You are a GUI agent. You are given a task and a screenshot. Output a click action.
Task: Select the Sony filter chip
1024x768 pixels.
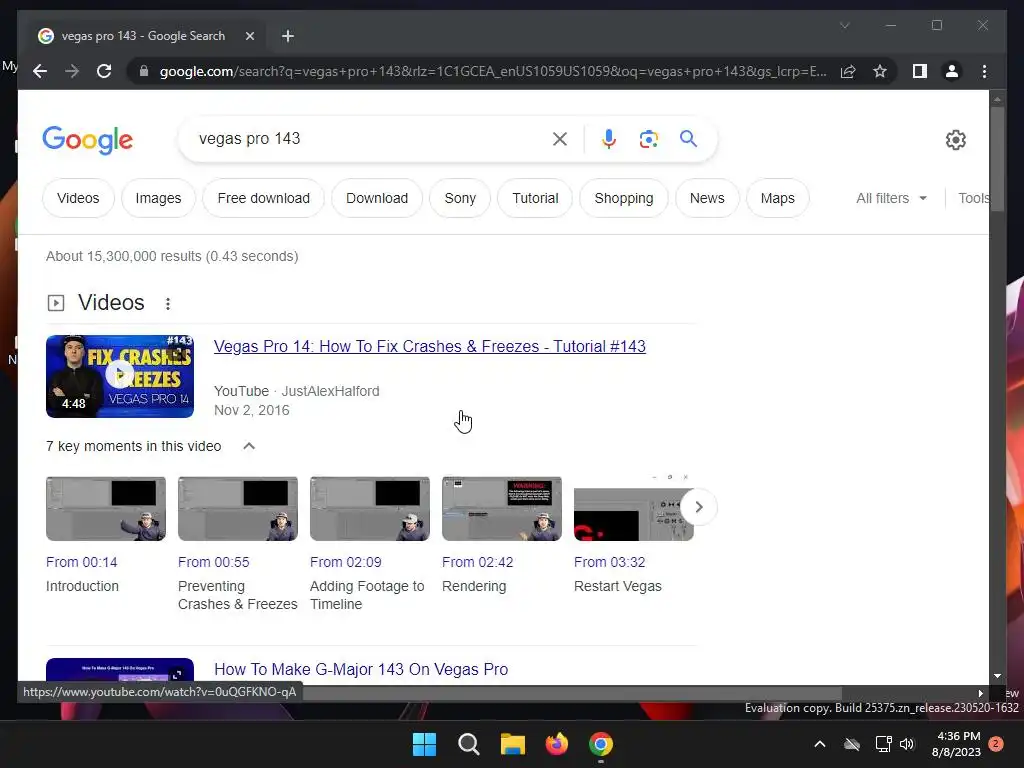460,198
